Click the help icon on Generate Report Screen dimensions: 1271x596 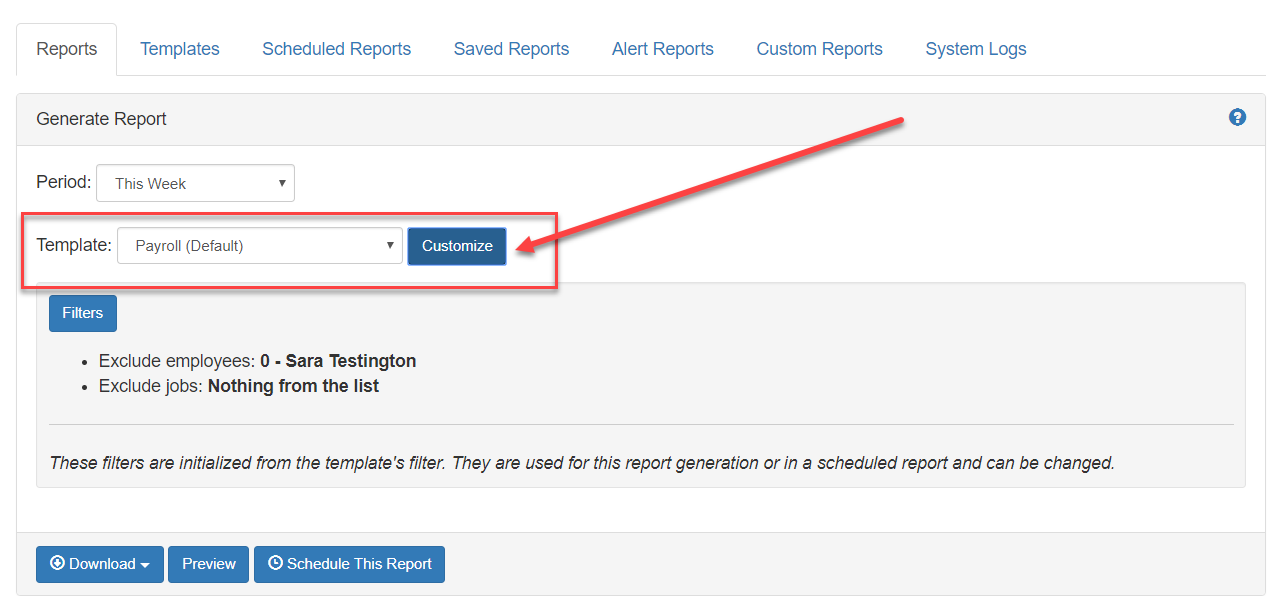pyautogui.click(x=1237, y=117)
